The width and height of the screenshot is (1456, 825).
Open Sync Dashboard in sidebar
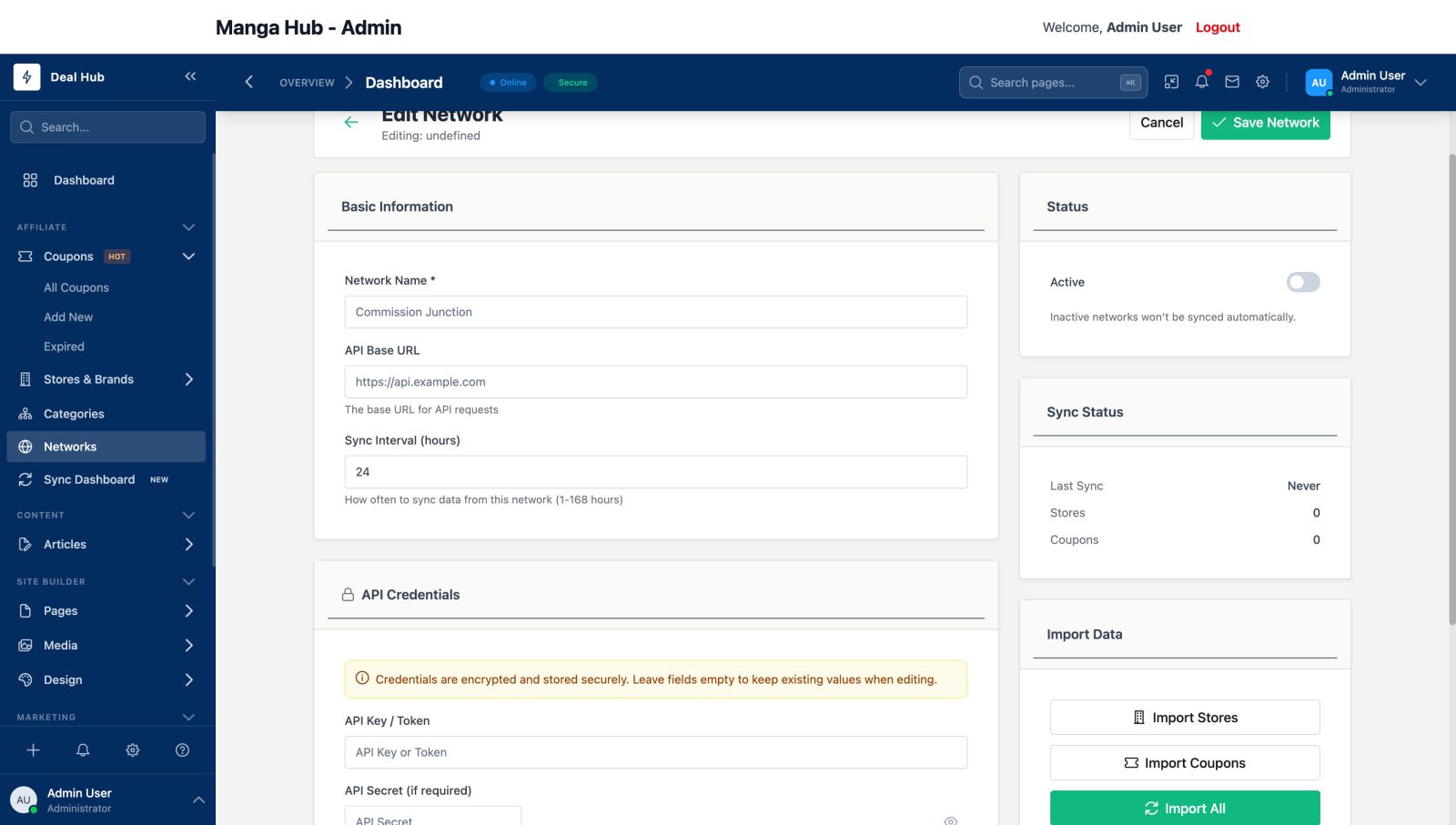[x=89, y=479]
